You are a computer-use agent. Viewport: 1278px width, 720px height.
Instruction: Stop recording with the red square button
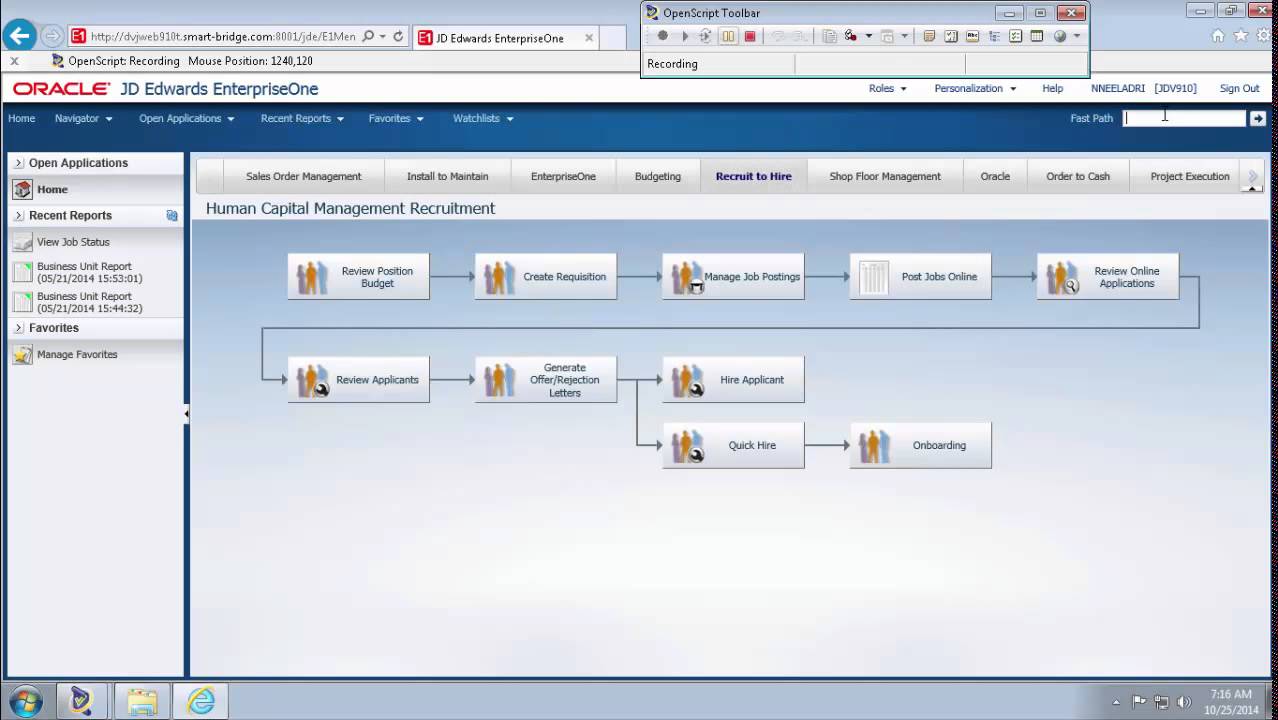pos(750,36)
